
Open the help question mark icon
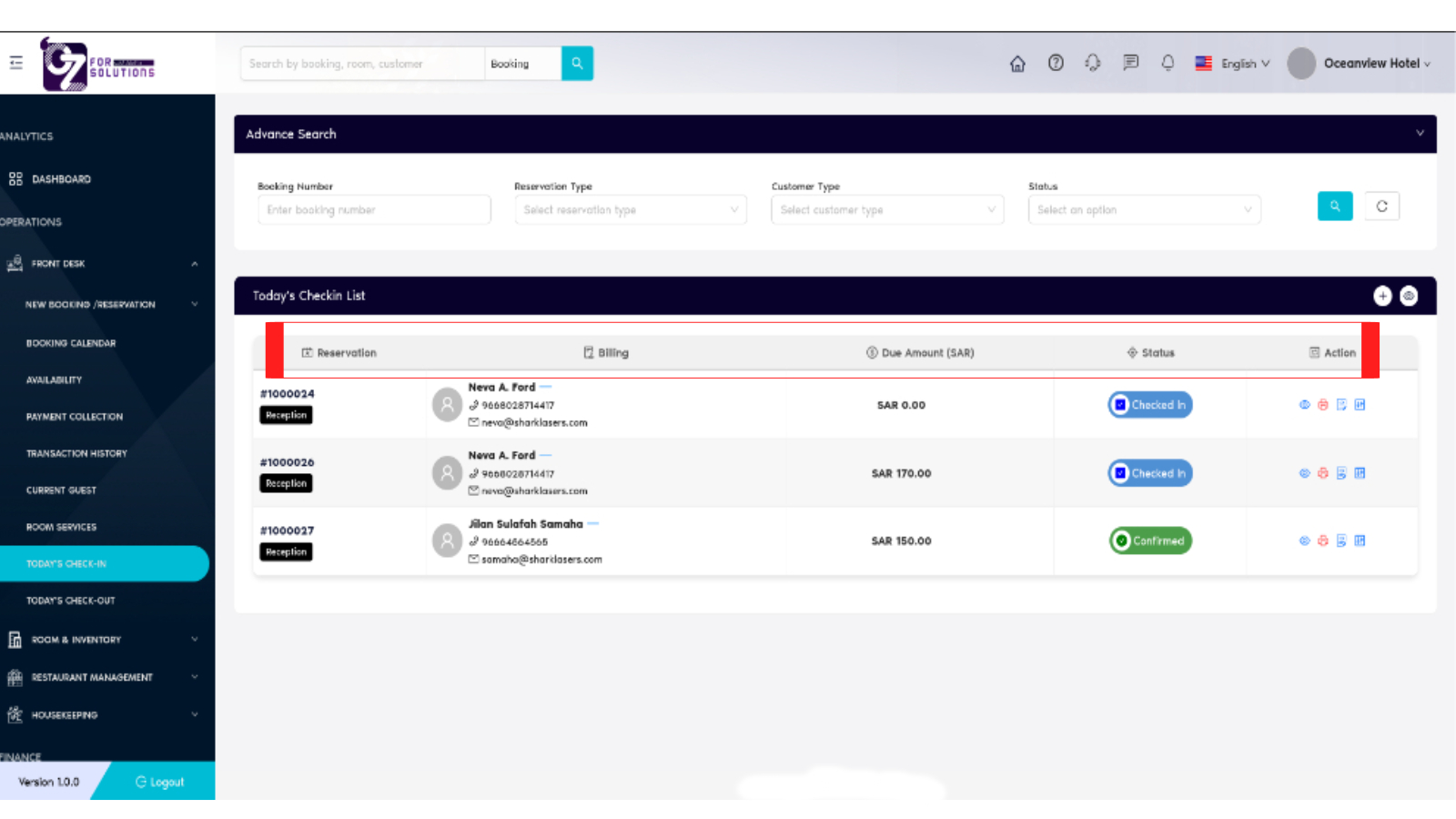[1056, 63]
